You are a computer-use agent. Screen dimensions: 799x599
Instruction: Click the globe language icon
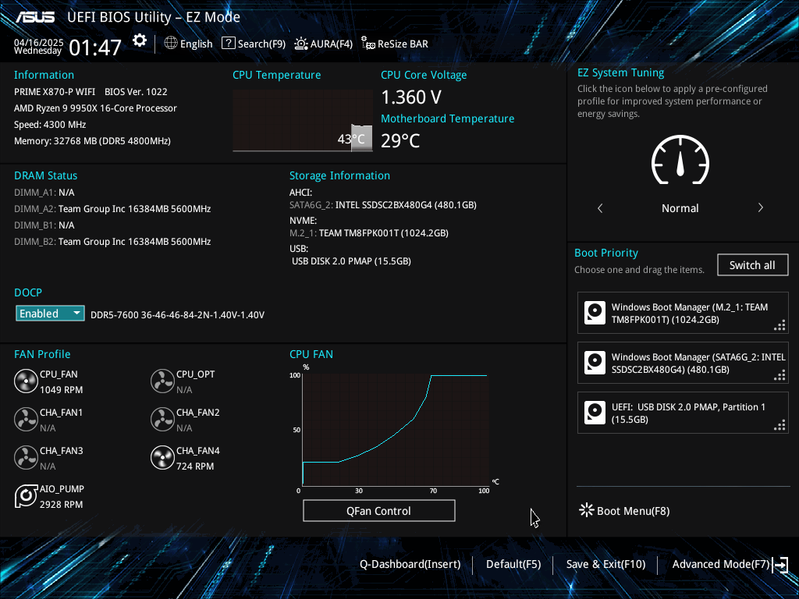point(171,43)
